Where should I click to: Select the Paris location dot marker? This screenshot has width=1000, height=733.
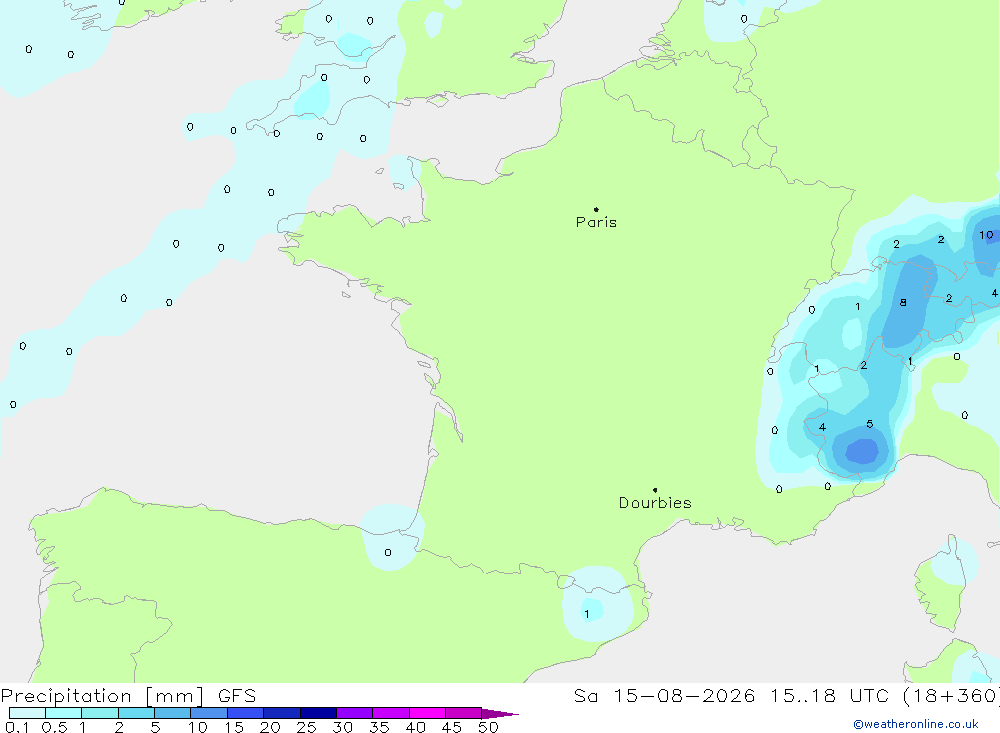(596, 209)
